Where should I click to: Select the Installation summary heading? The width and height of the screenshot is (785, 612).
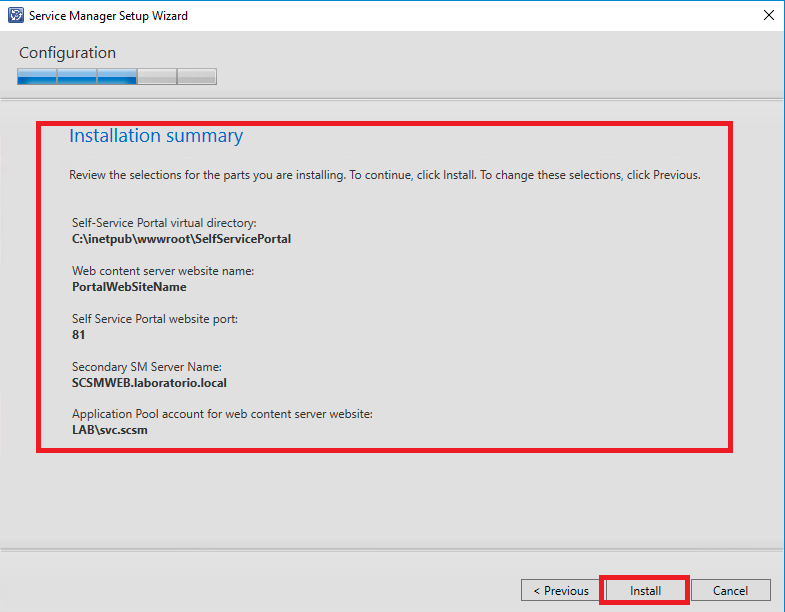[156, 136]
